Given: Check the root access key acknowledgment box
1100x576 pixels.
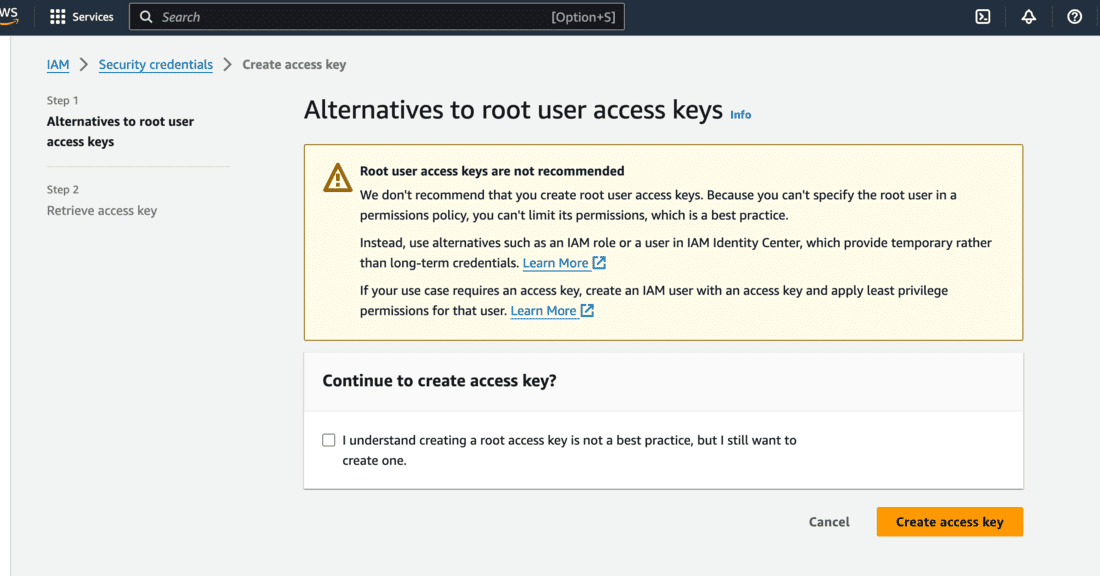Looking at the screenshot, I should [x=329, y=440].
